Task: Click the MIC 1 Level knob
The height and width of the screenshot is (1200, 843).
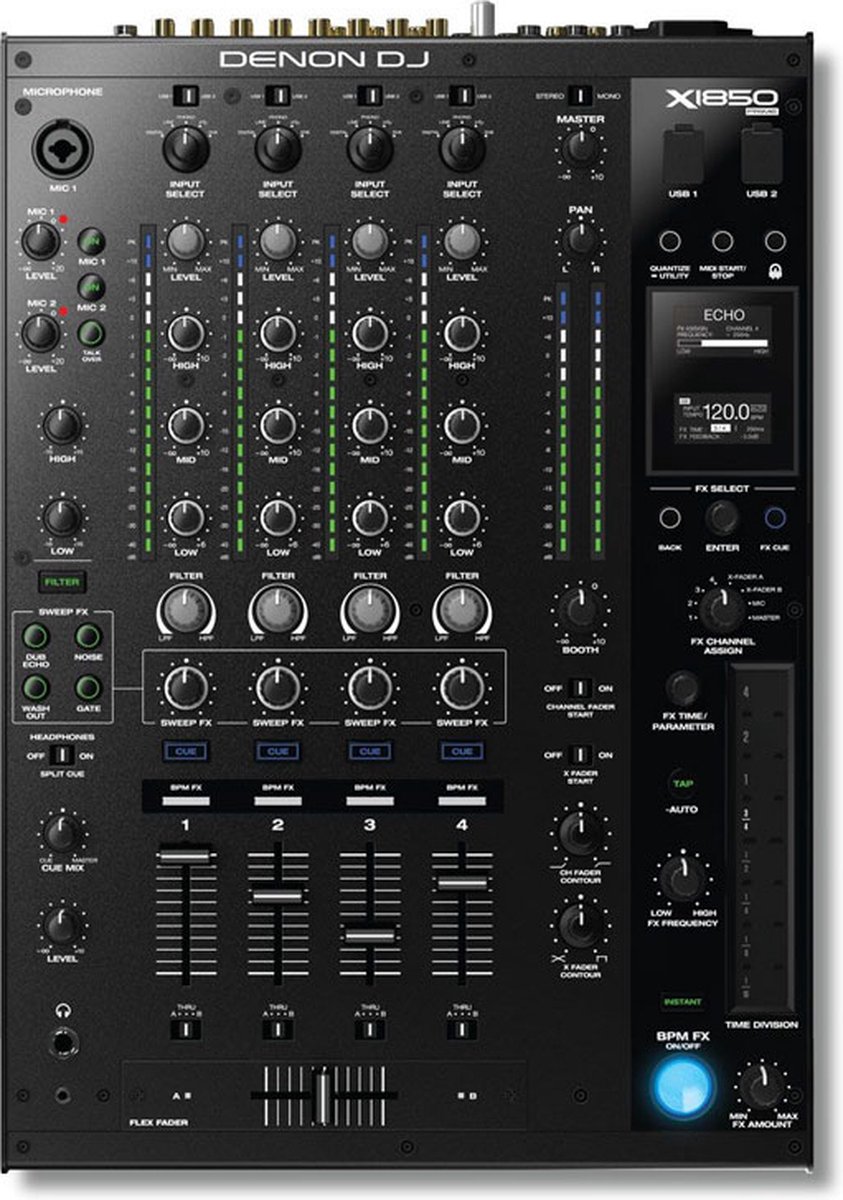Action: tap(39, 240)
